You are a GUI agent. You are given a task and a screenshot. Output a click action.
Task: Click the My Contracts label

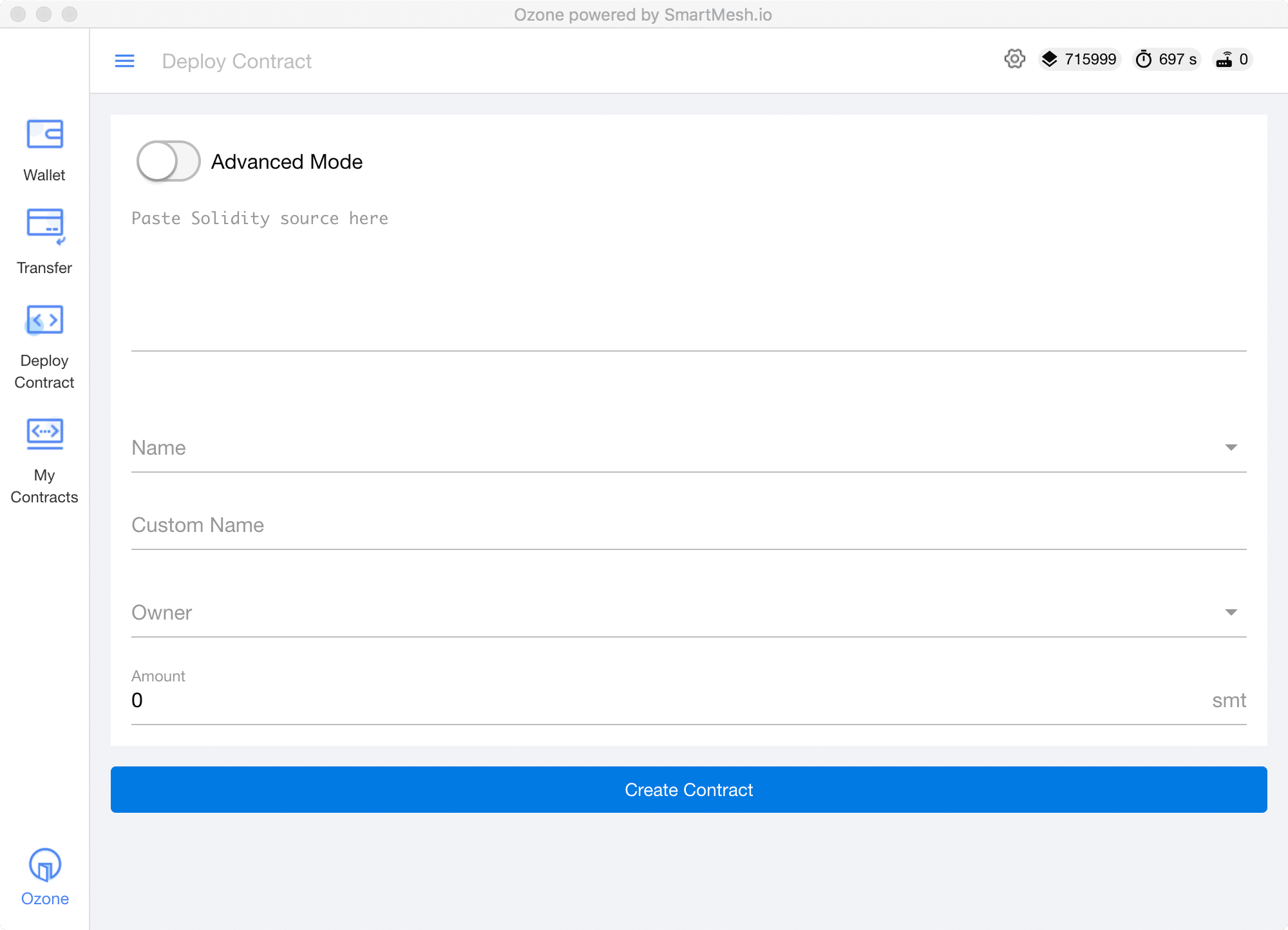click(44, 486)
